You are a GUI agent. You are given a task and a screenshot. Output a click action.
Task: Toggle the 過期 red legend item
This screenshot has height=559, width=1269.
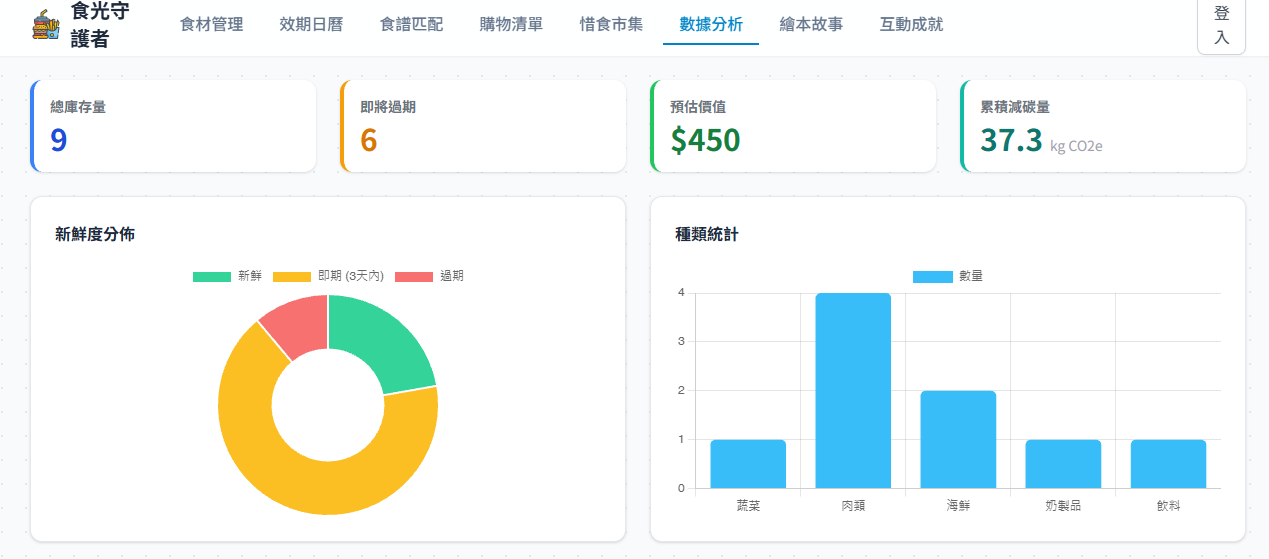click(x=430, y=276)
